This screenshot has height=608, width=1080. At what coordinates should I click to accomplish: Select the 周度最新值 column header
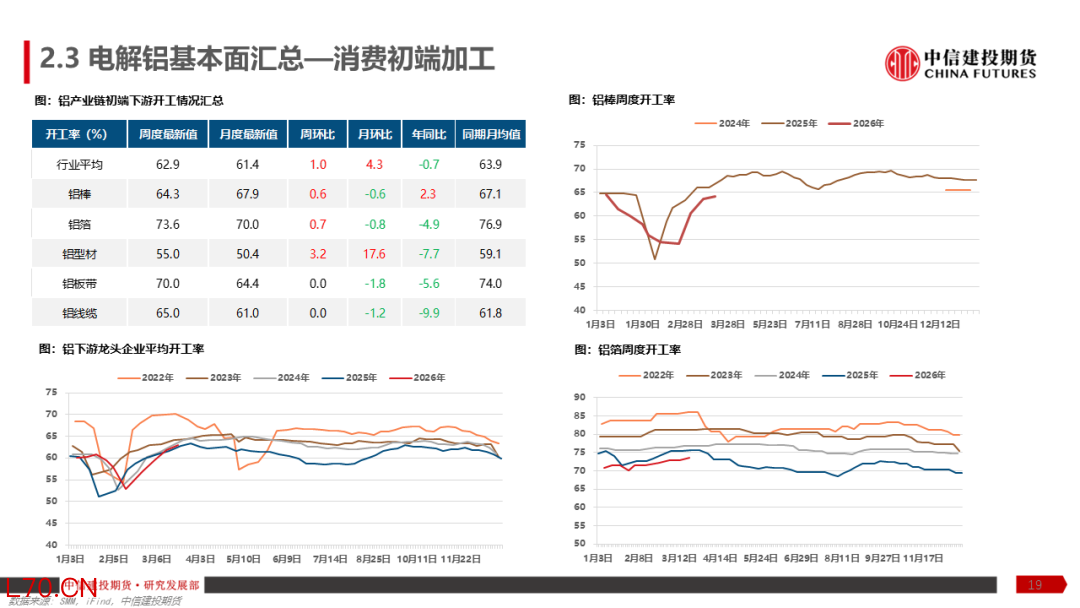168,134
